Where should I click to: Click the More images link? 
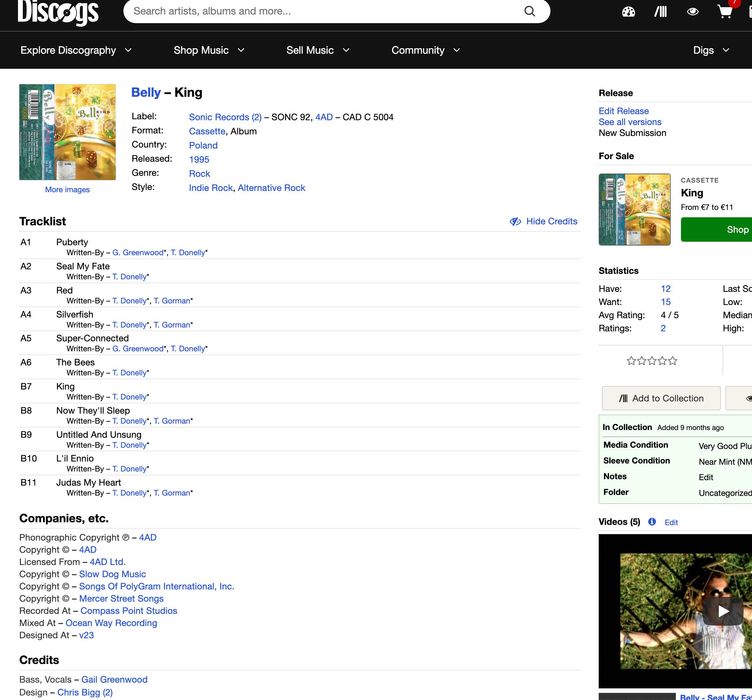67,189
